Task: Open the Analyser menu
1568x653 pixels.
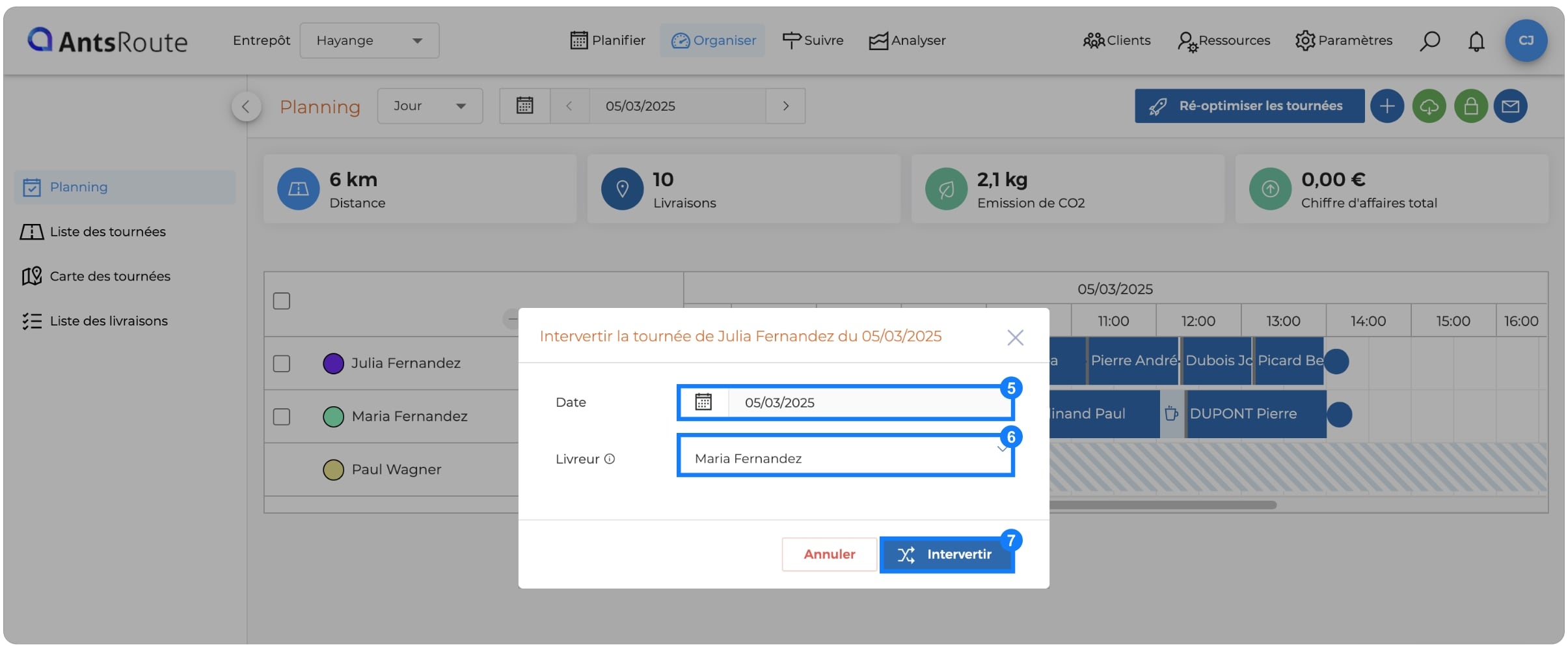Action: point(907,40)
